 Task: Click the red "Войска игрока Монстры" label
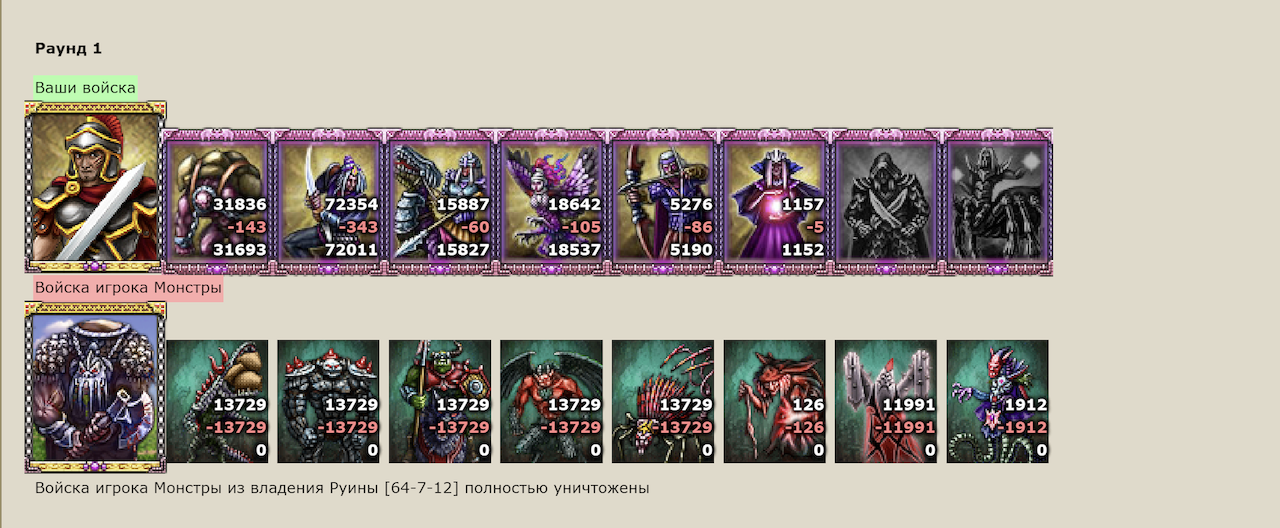pyautogui.click(x=128, y=289)
